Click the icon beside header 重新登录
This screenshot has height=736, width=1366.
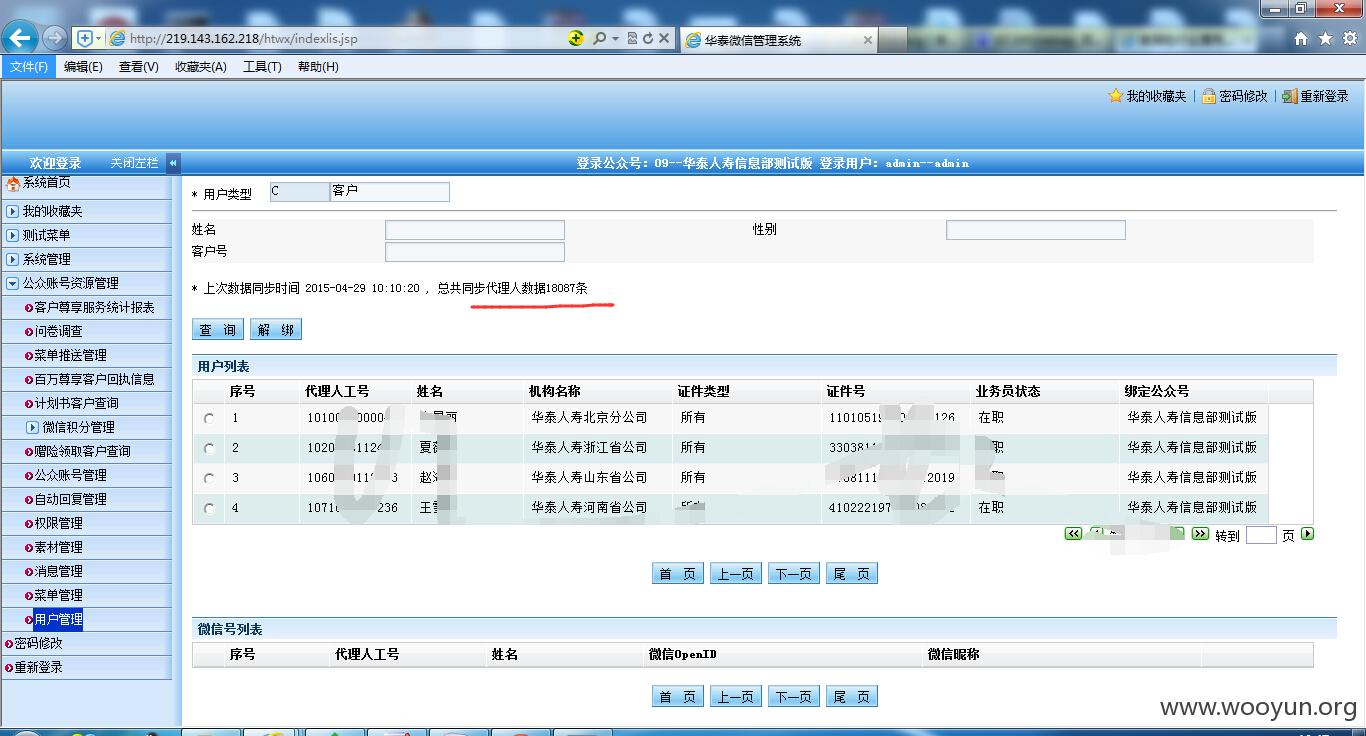[x=1290, y=96]
